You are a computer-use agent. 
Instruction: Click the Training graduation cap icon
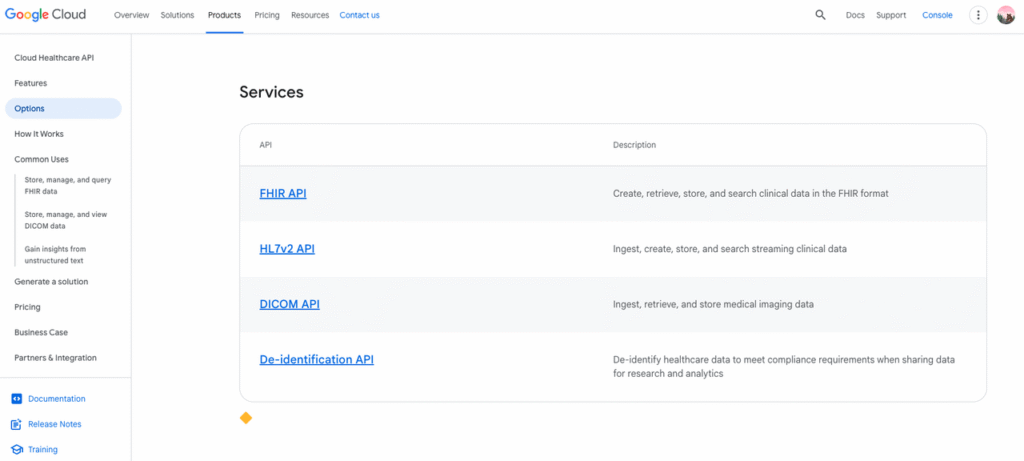(17, 450)
